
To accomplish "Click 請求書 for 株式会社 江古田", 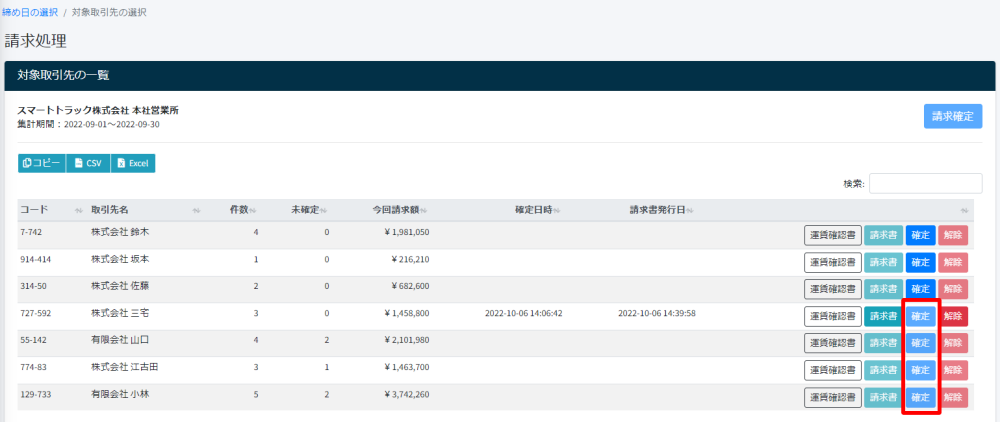I will point(883,370).
